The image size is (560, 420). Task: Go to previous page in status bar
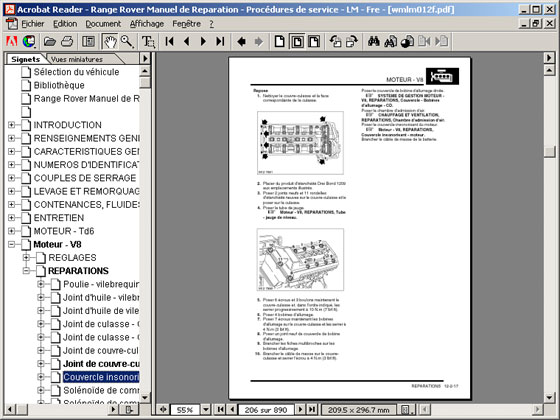(x=232, y=409)
